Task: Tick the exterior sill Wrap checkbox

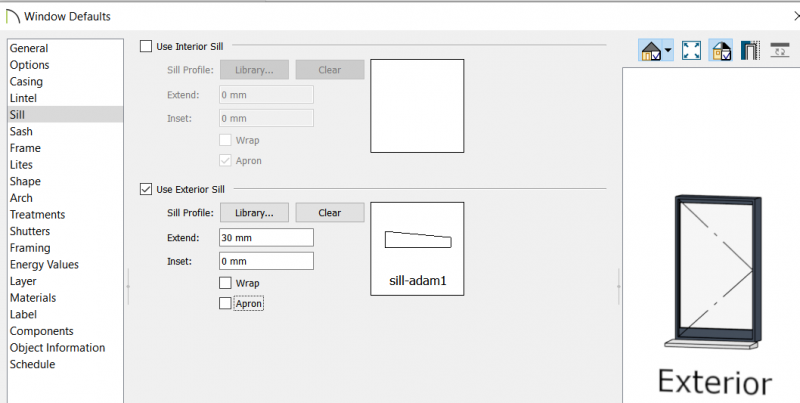Action: pos(225,283)
